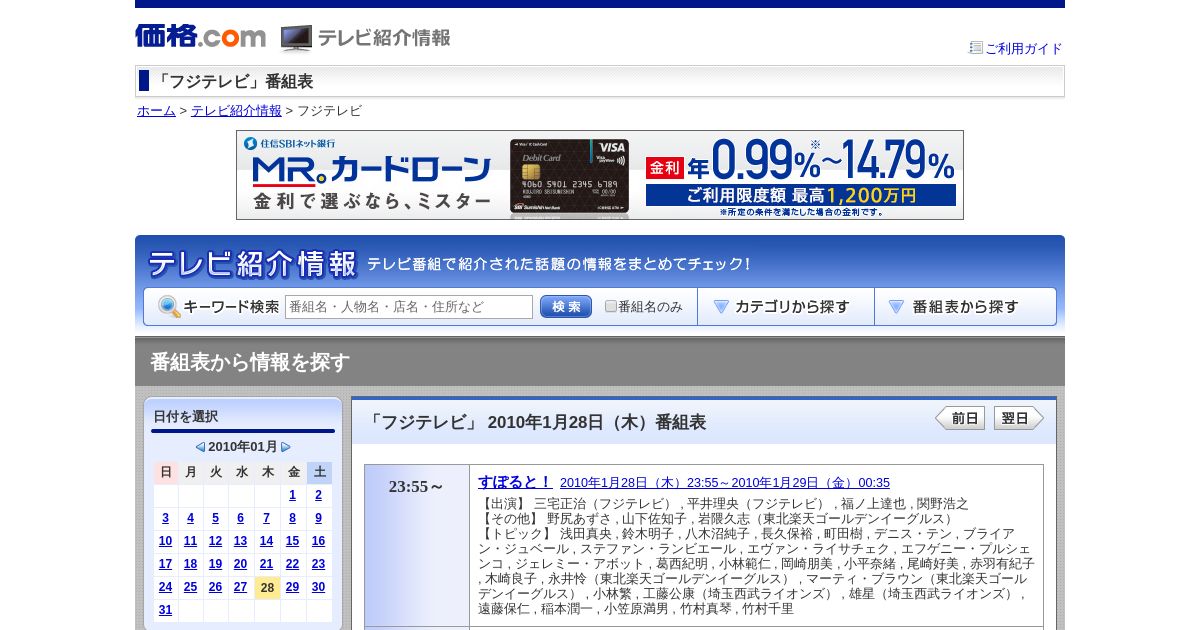Focus the keyword search input field
The image size is (1200, 630).
(409, 307)
